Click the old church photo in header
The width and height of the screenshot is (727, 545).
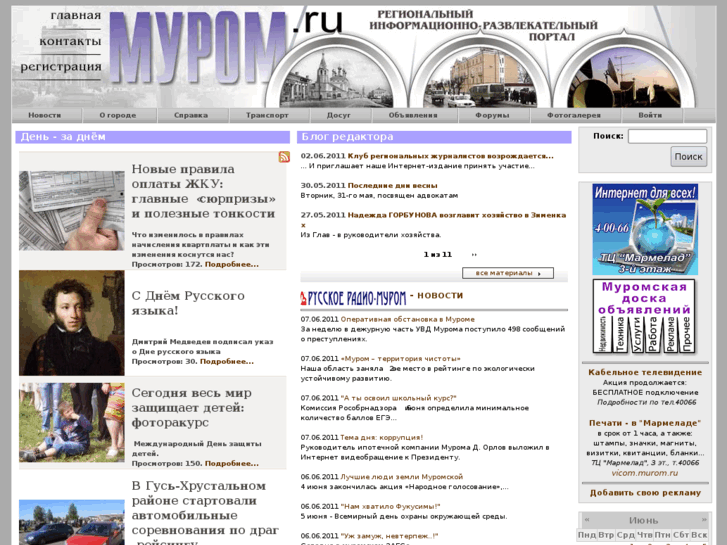[x=337, y=78]
